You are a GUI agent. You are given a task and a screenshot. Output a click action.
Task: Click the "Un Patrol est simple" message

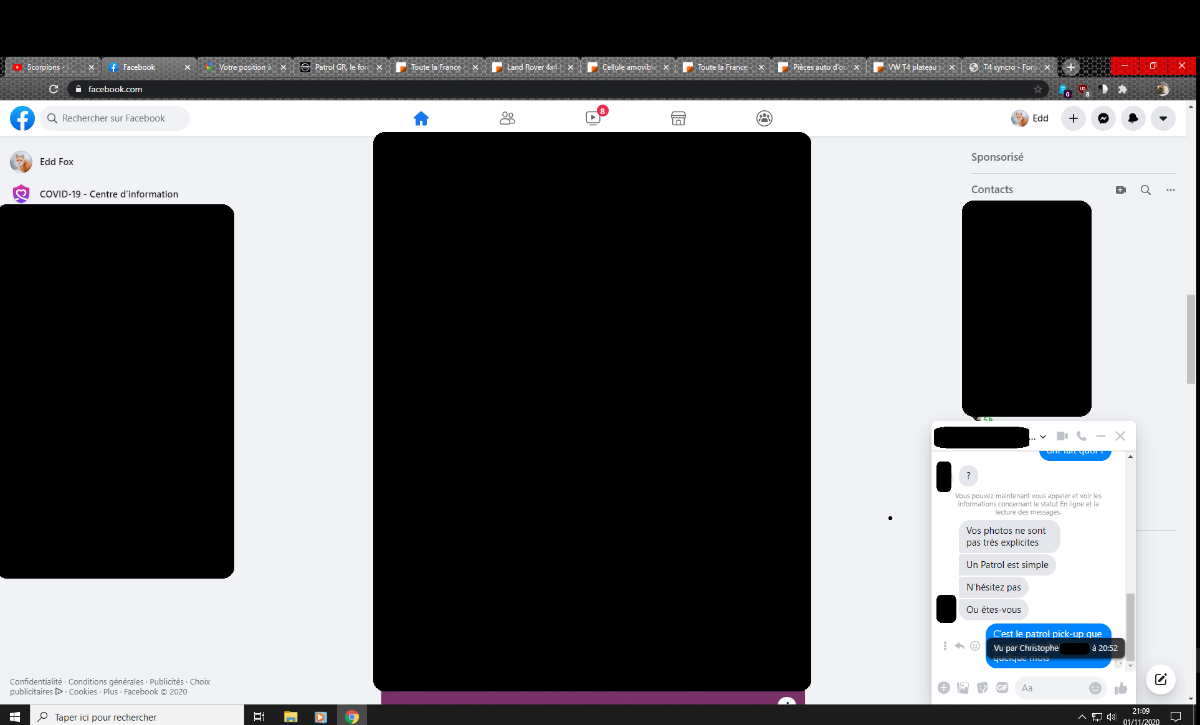1007,565
